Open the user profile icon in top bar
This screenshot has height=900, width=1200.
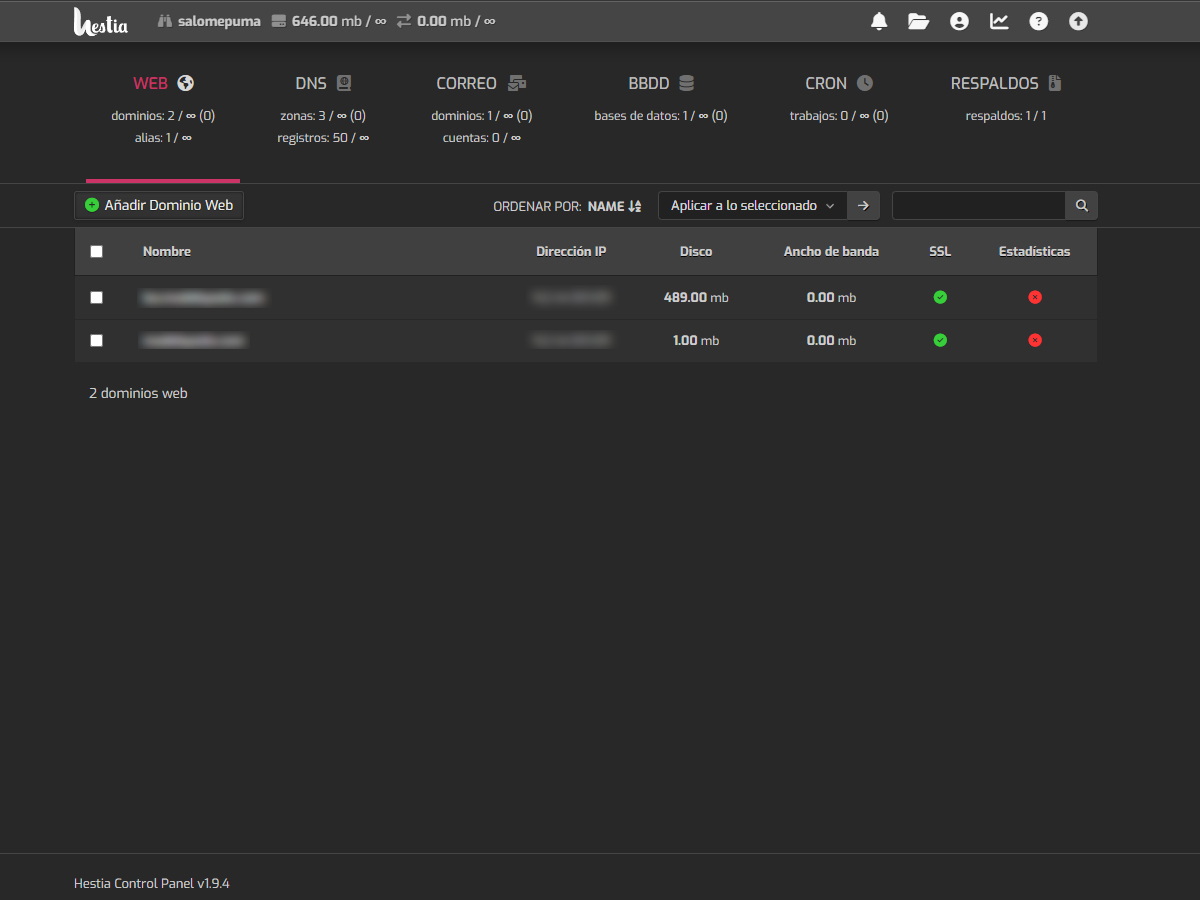[959, 20]
